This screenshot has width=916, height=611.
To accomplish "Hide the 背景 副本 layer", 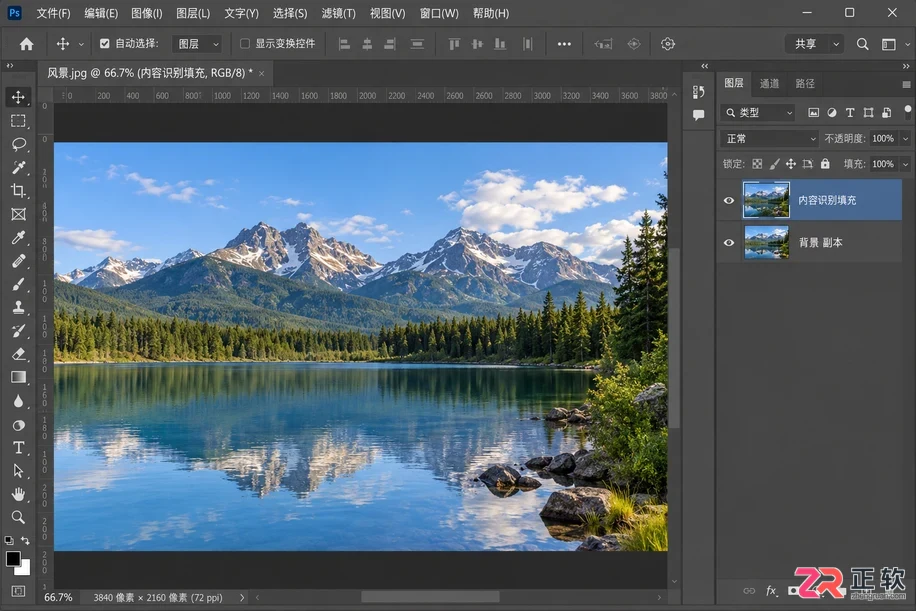I will (x=728, y=242).
